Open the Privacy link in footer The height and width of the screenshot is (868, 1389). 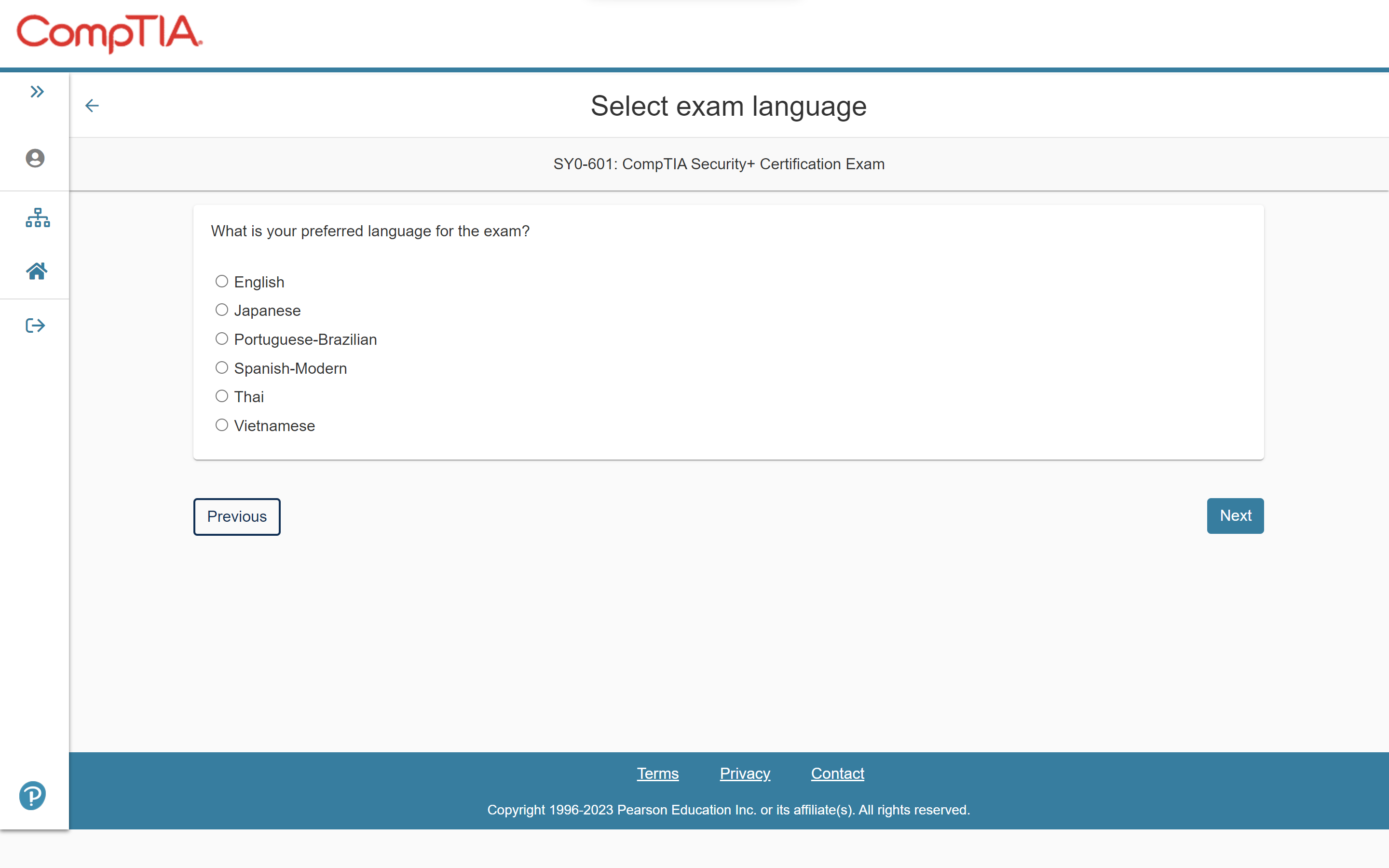(745, 773)
